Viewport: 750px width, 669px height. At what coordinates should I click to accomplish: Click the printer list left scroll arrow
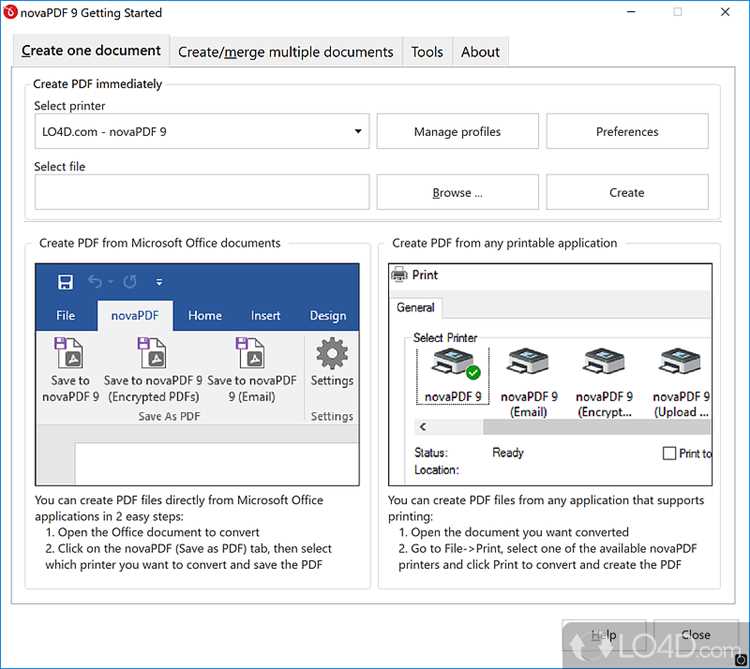click(423, 427)
